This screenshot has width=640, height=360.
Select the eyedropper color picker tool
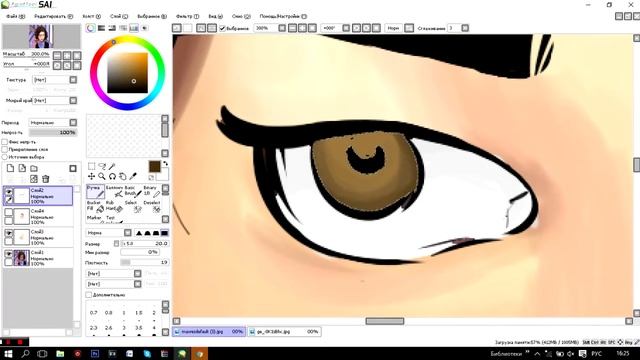(133, 176)
